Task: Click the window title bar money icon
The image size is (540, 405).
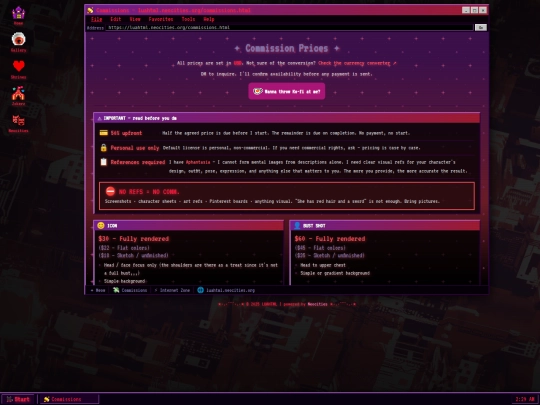Action: (90, 10)
